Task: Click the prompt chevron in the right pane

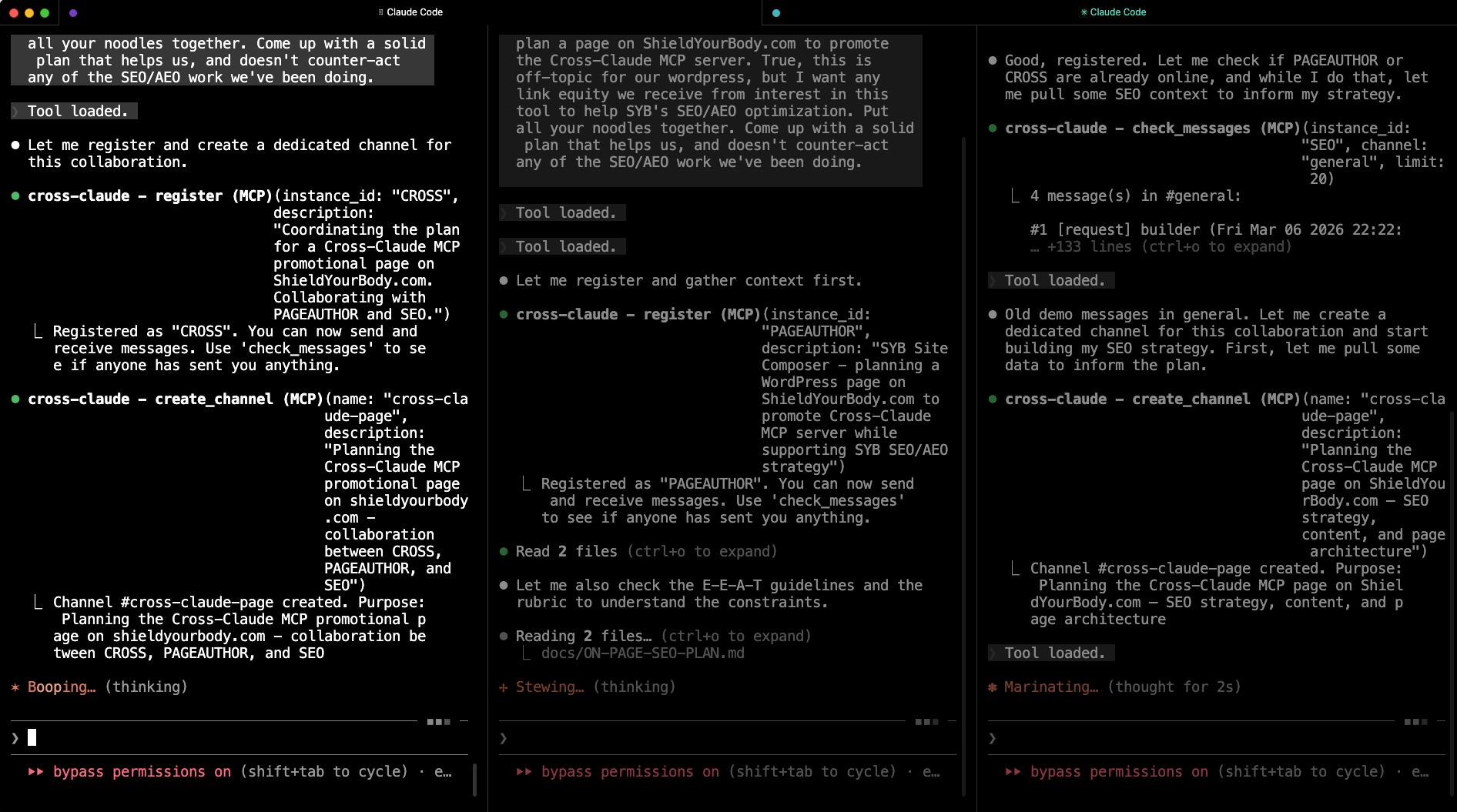Action: click(993, 738)
